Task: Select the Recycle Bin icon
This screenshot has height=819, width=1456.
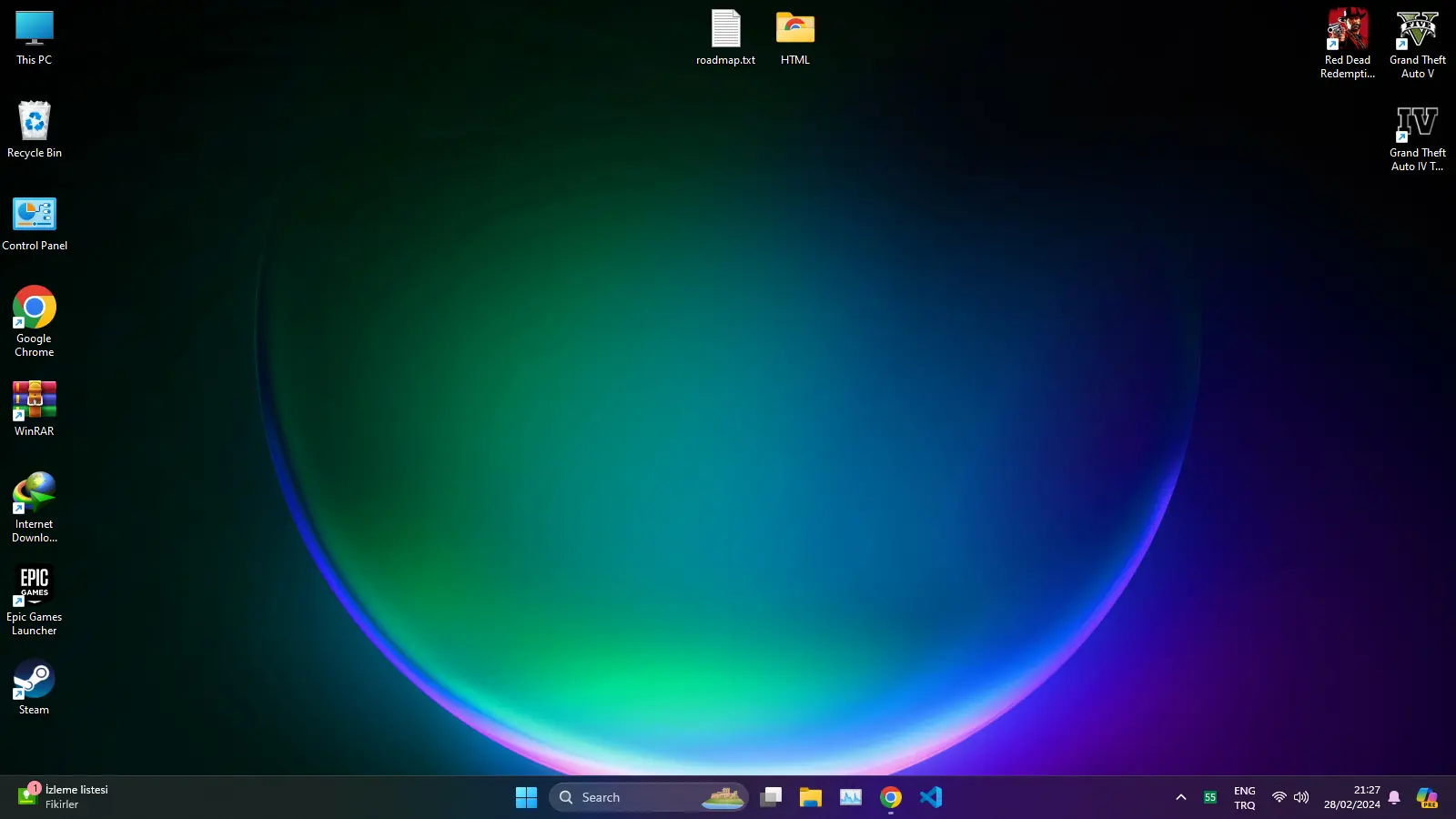Action: pos(35,129)
